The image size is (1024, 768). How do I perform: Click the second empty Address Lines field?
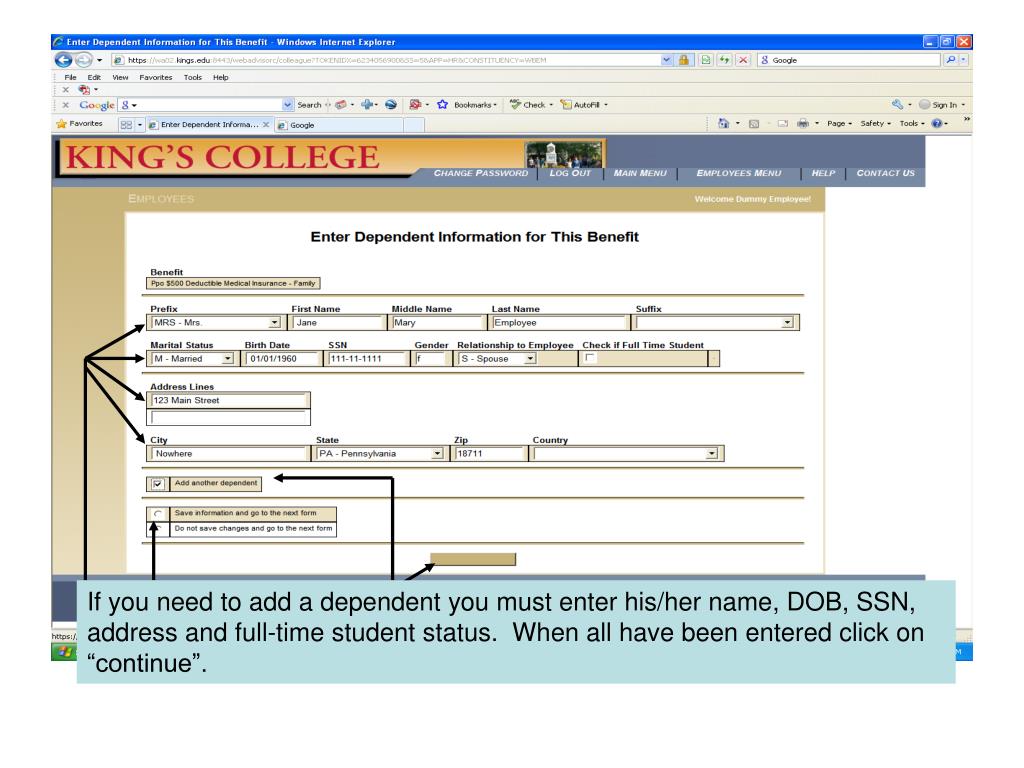tap(229, 417)
